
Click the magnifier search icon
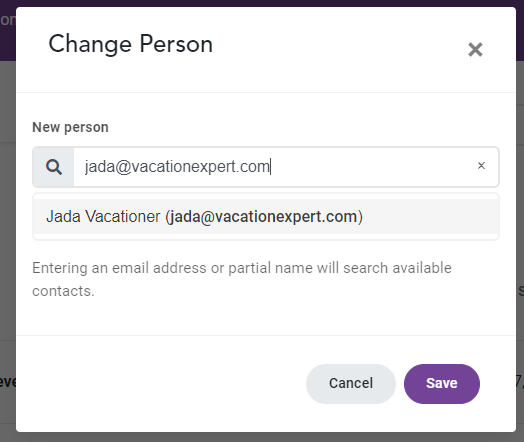pyautogui.click(x=53, y=167)
